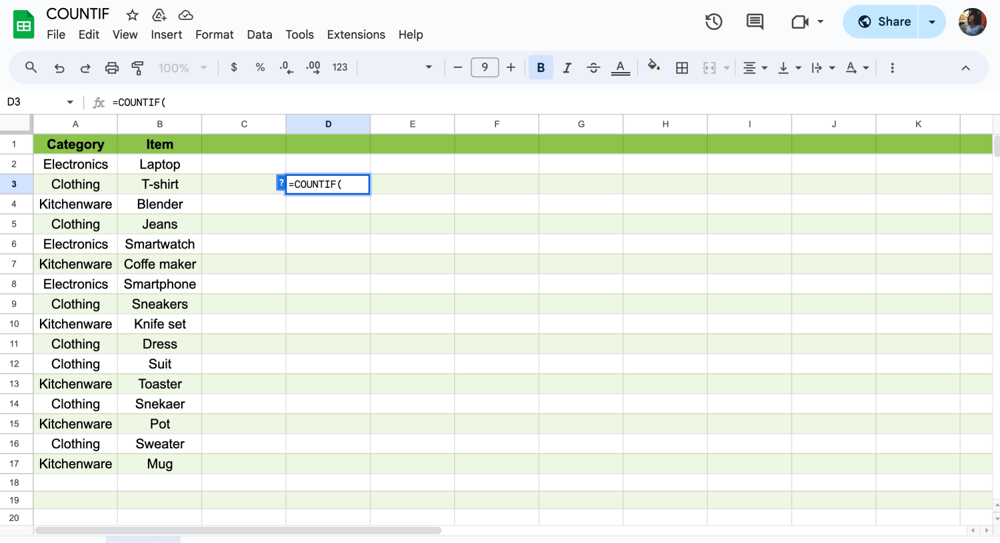
Task: Open version history clock icon
Action: click(x=714, y=22)
